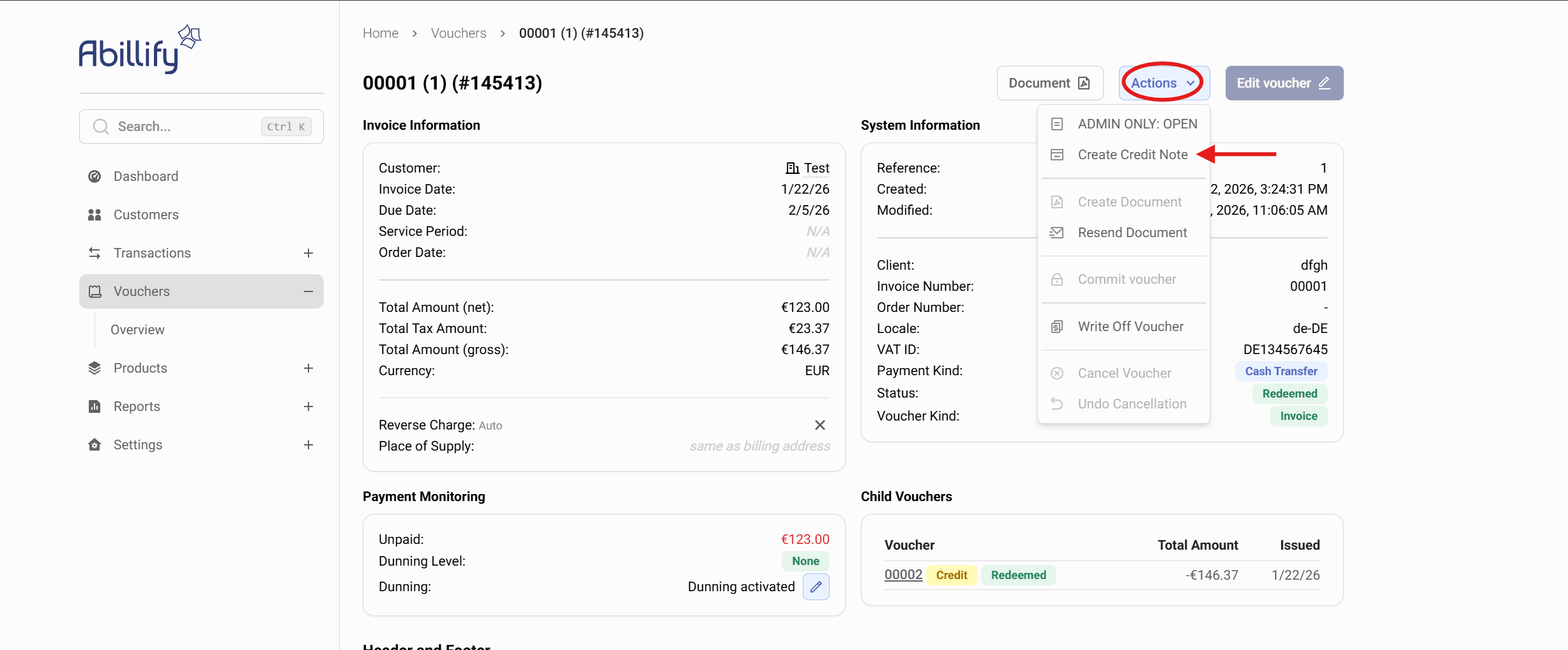Click the Edit voucher button
This screenshot has width=1568, height=650.
click(x=1284, y=83)
